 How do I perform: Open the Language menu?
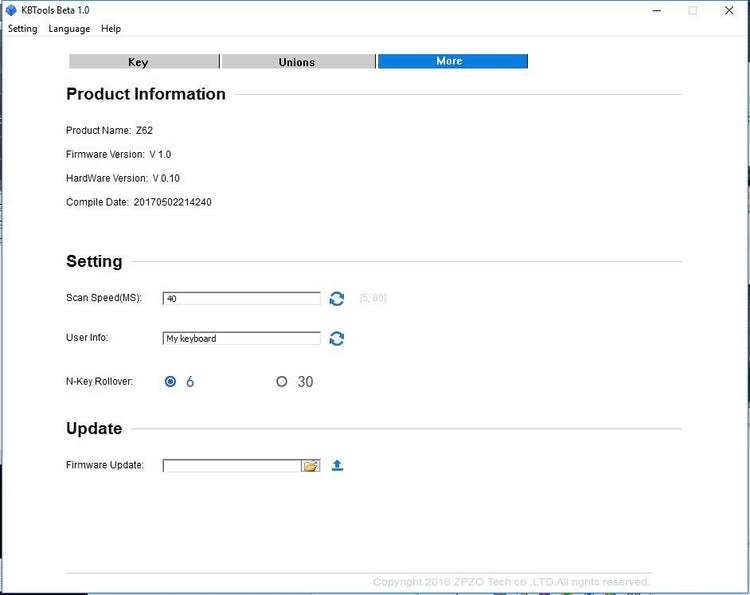[x=69, y=29]
